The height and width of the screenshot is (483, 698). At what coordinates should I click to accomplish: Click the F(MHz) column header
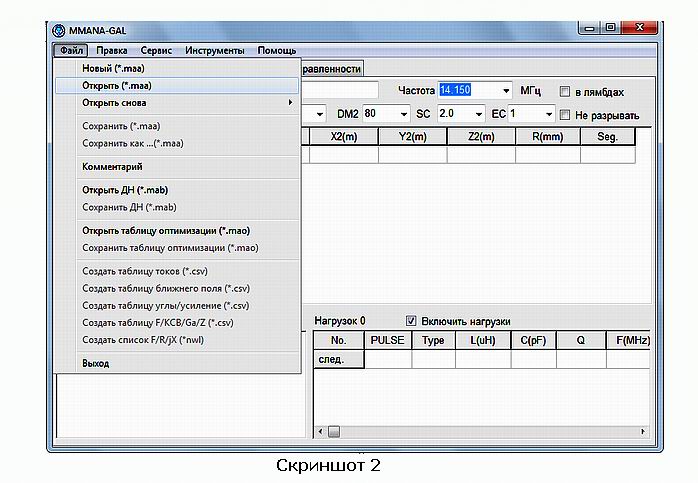pyautogui.click(x=628, y=341)
